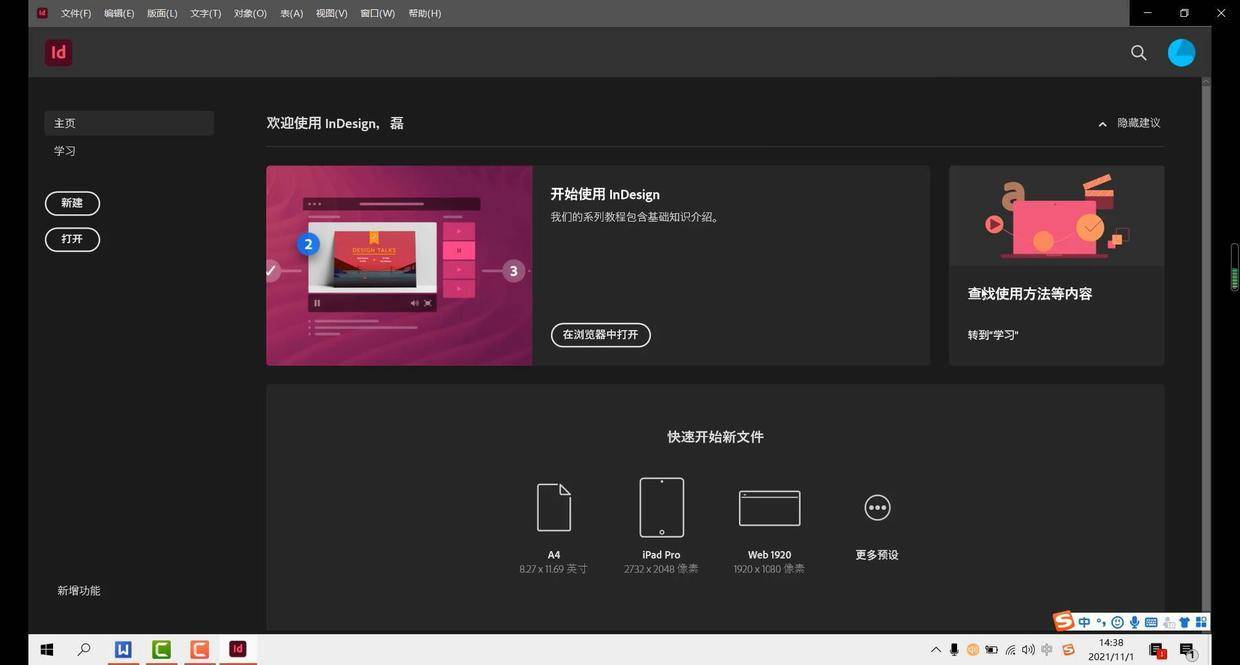Open the Sogou emoji smiley icon

(1118, 622)
